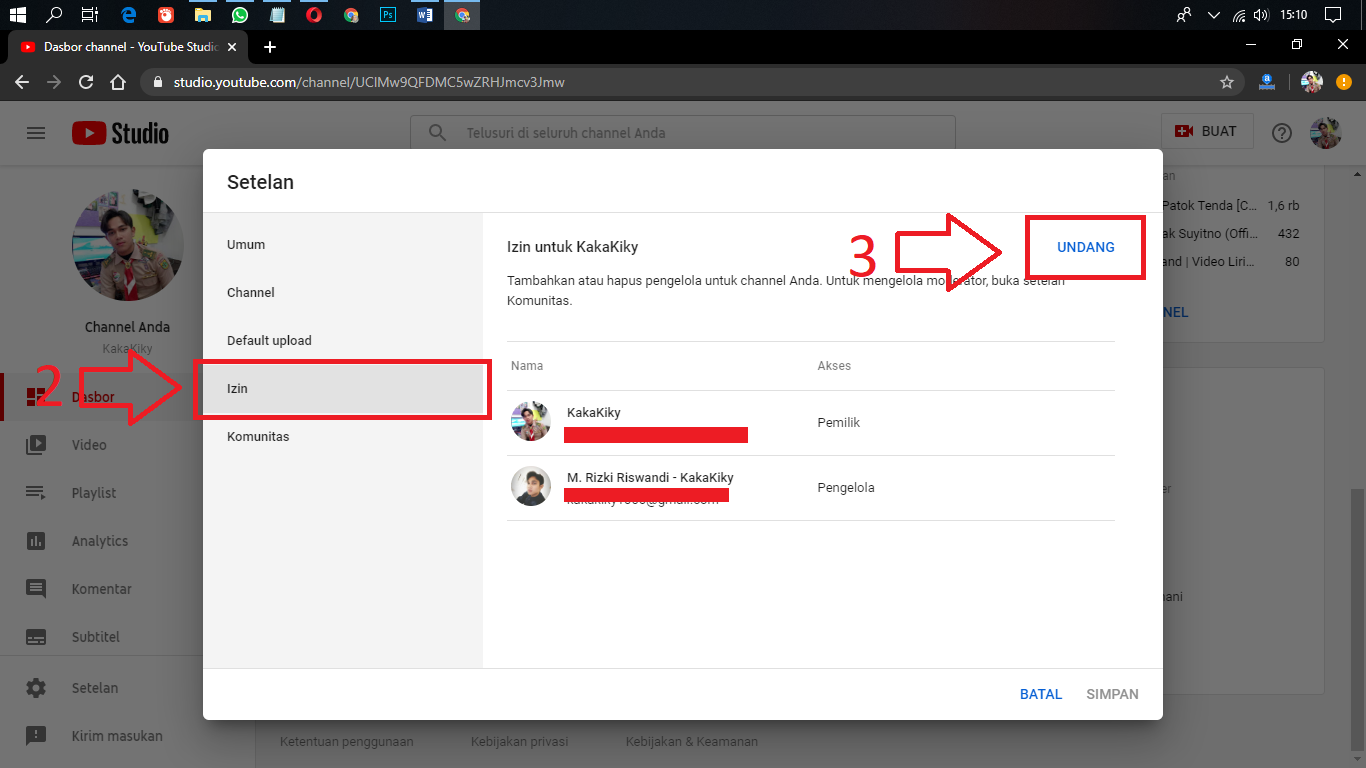1366x768 pixels.
Task: Go forward in the browser
Action: pyautogui.click(x=54, y=82)
